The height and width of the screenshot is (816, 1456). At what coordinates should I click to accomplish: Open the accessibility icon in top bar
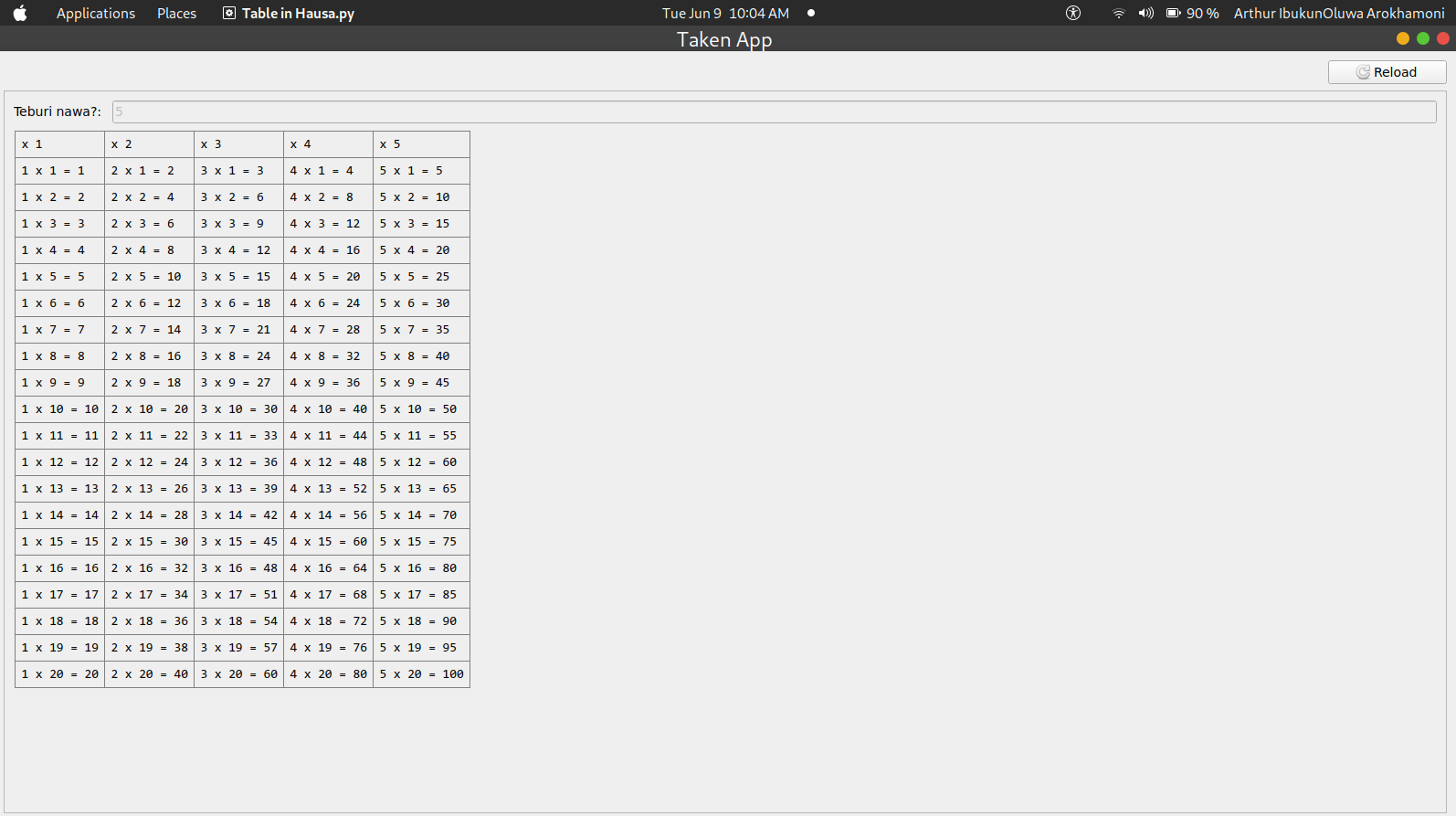(x=1073, y=13)
